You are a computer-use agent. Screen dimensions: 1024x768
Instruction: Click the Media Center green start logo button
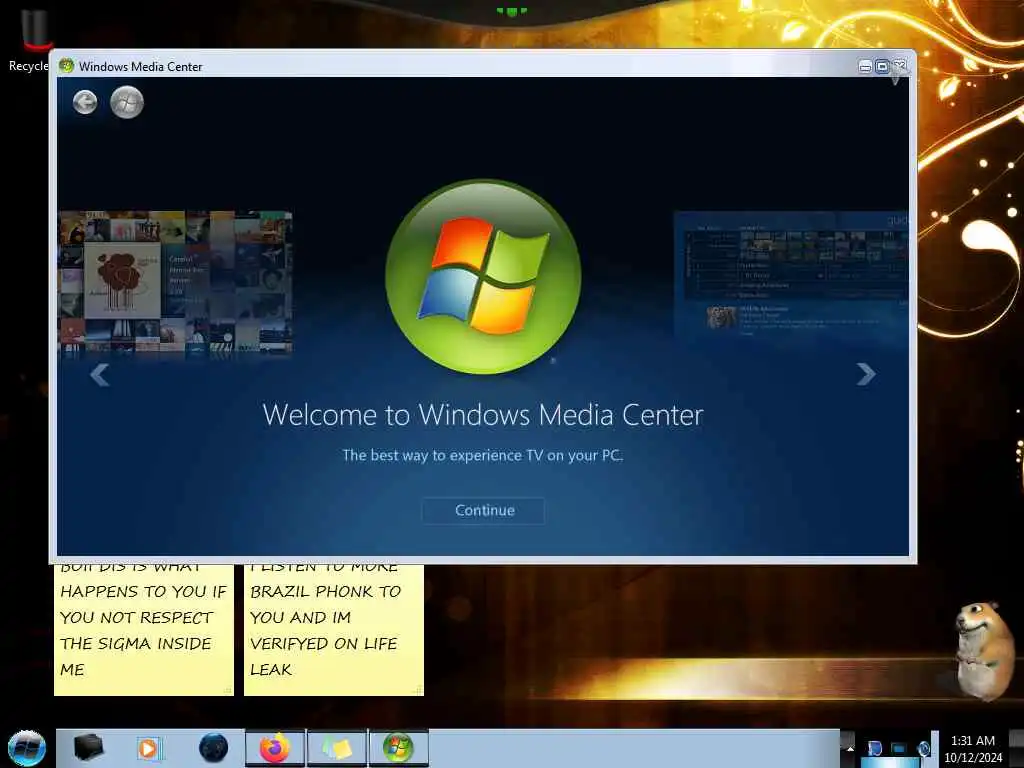127,102
